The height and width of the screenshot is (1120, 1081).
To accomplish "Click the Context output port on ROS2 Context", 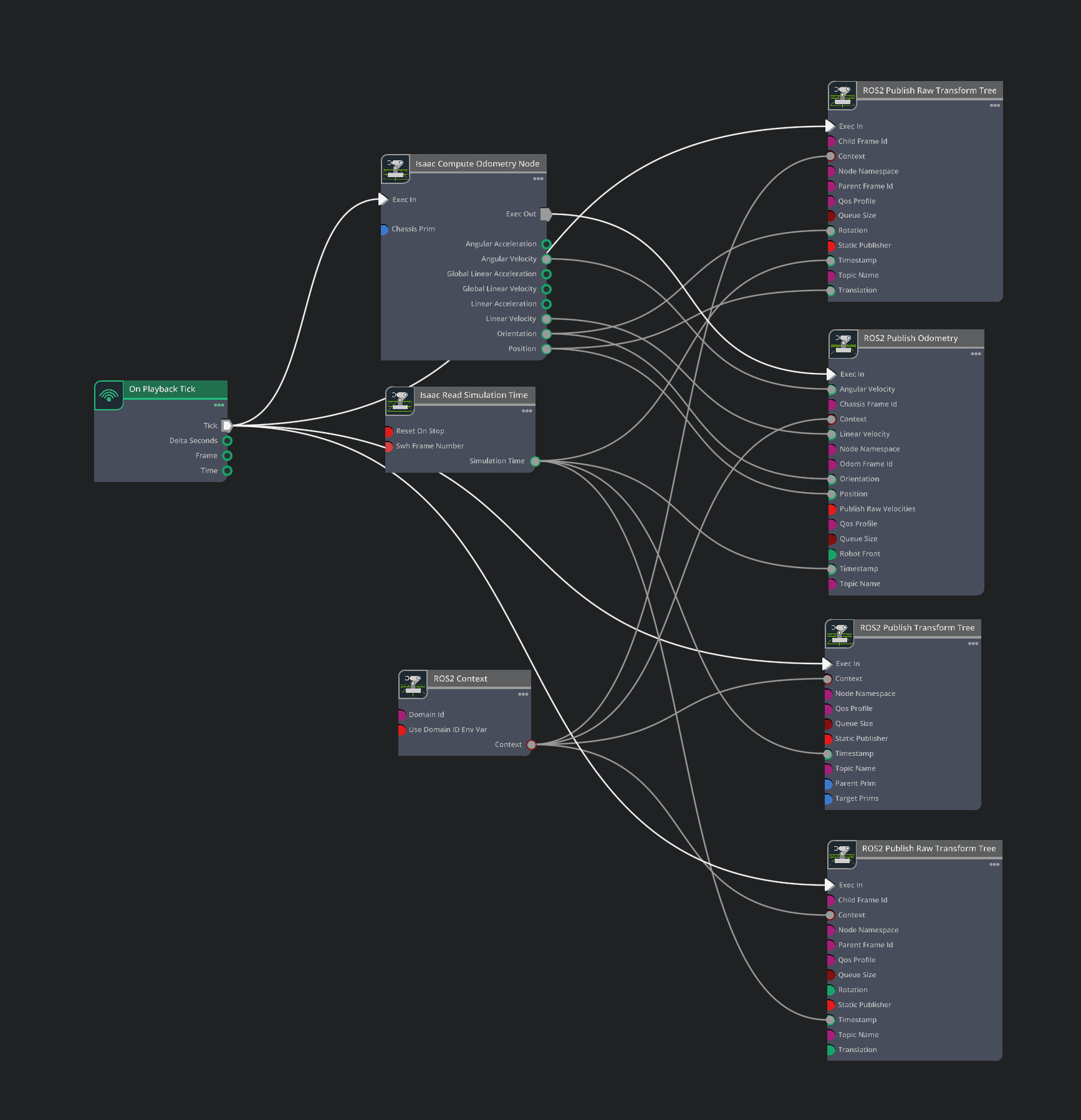I will pyautogui.click(x=531, y=745).
